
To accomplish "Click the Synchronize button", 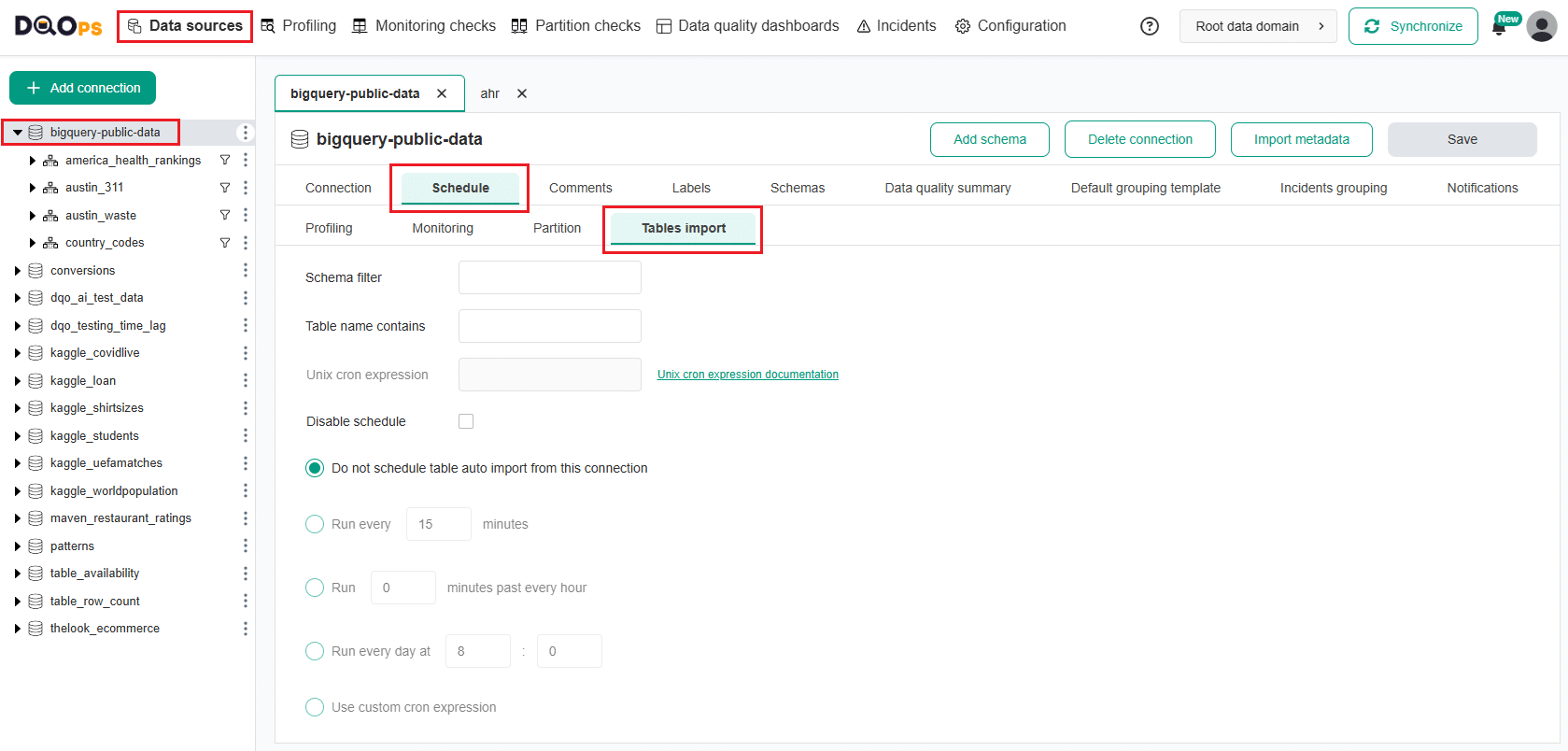I will tap(1413, 26).
